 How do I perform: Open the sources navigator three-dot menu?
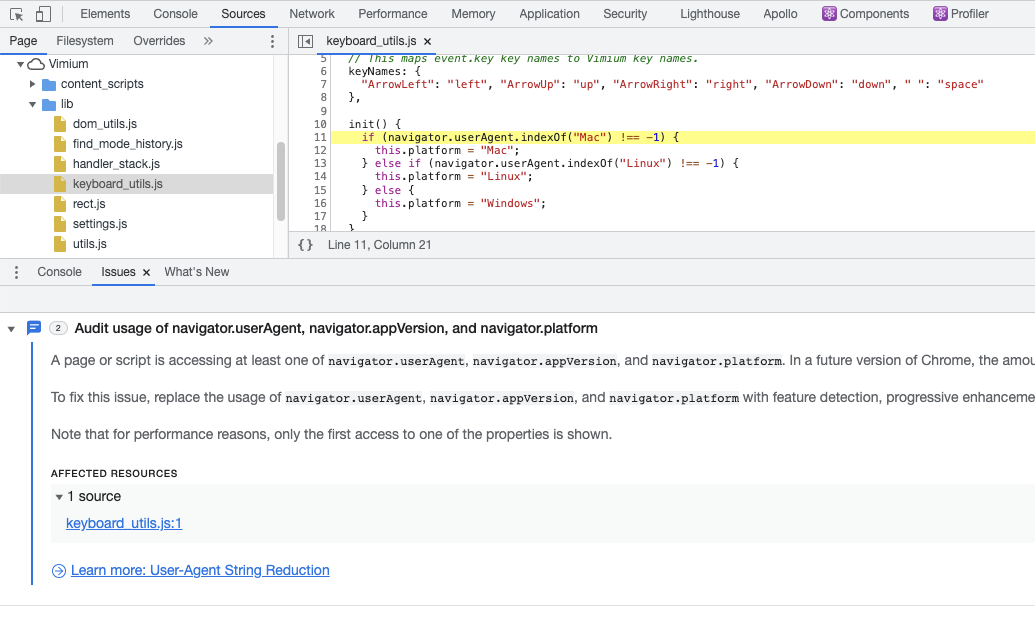click(x=272, y=42)
